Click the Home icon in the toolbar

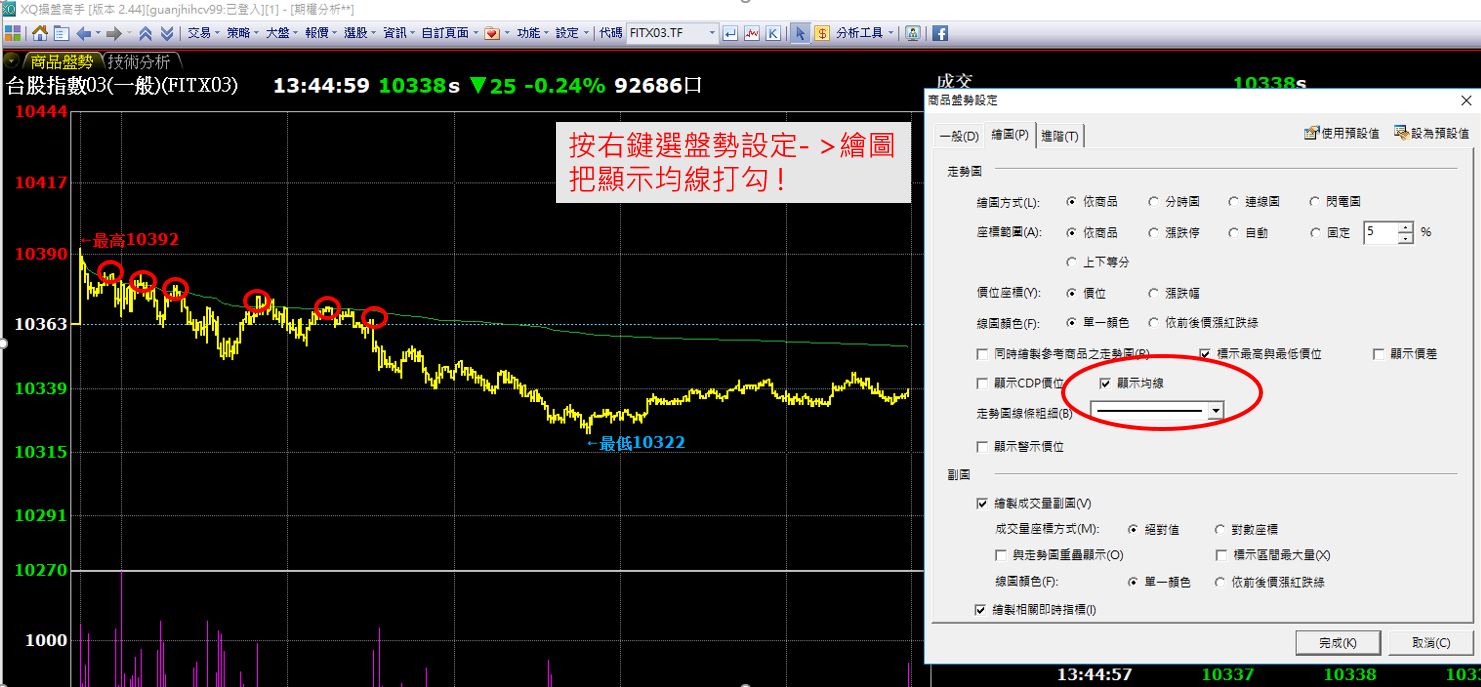pyautogui.click(x=40, y=33)
